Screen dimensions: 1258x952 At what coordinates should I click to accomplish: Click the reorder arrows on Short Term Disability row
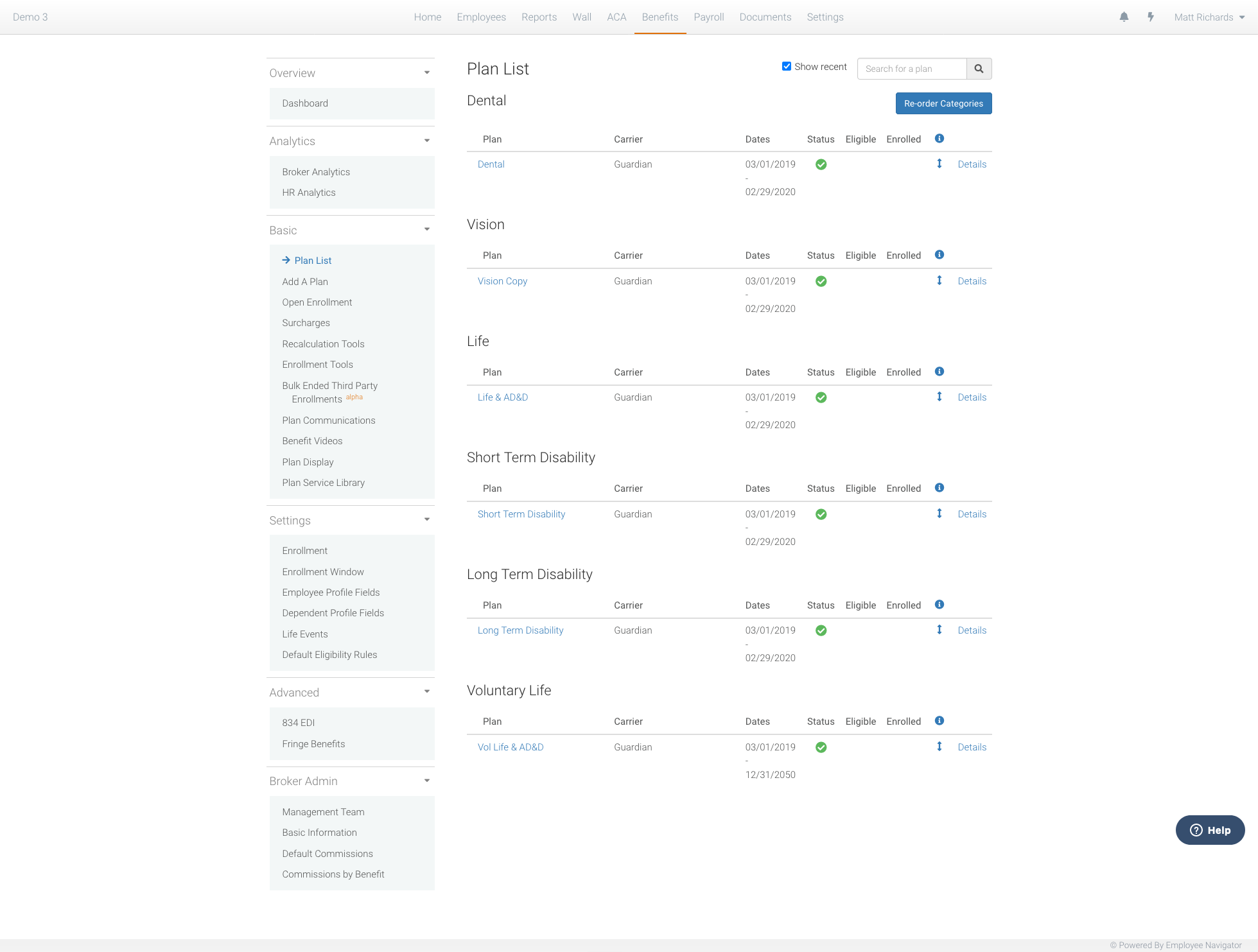(x=939, y=514)
